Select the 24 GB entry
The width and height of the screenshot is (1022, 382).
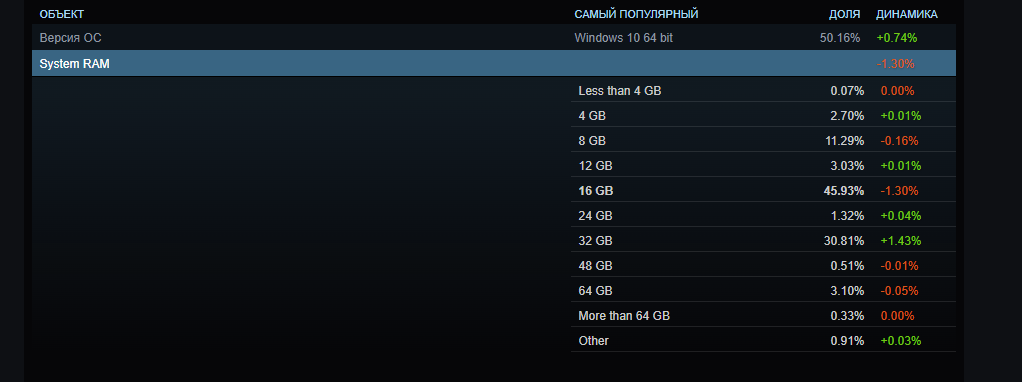click(763, 215)
